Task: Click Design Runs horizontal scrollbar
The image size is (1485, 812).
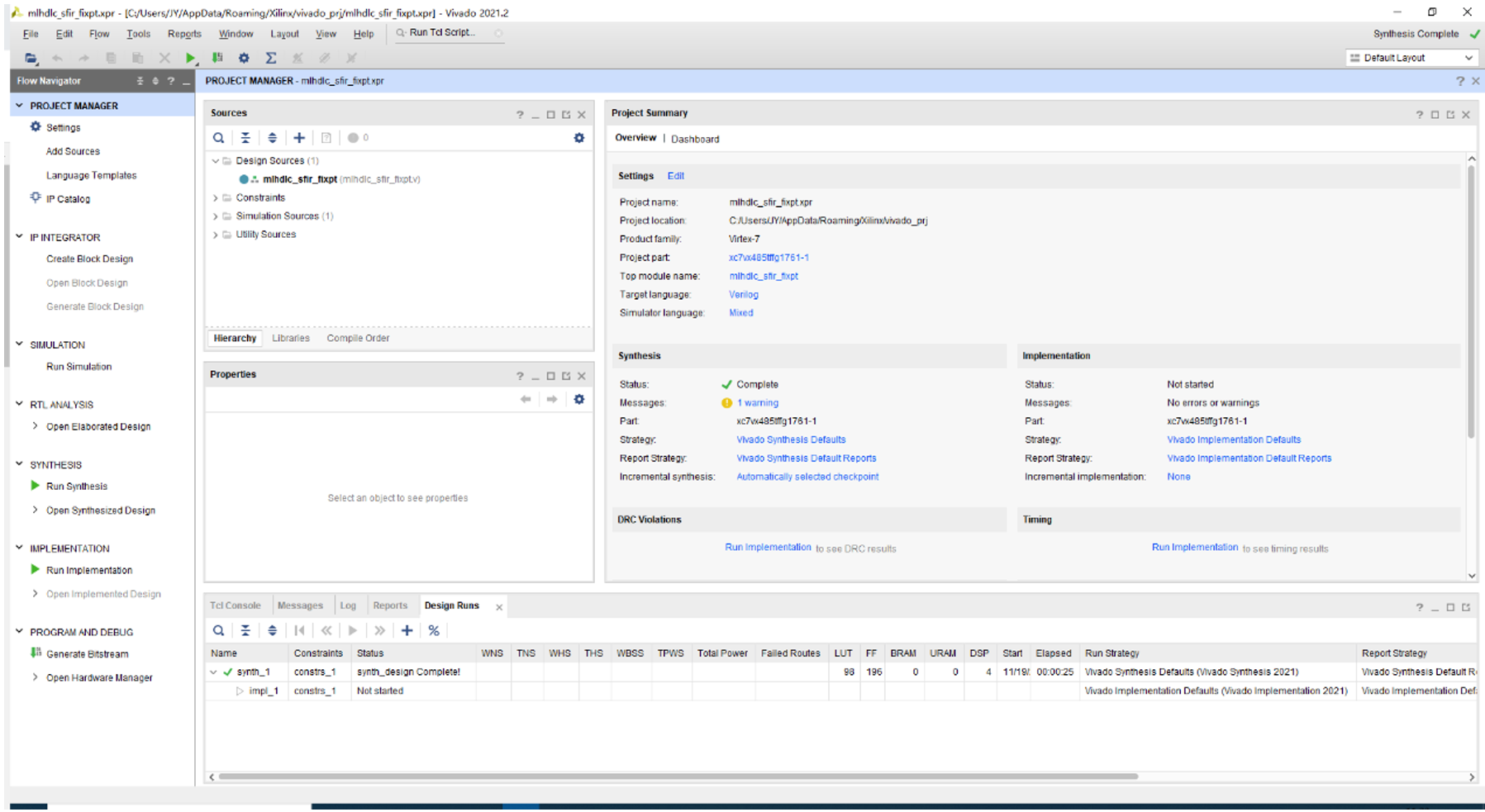Action: [678, 776]
